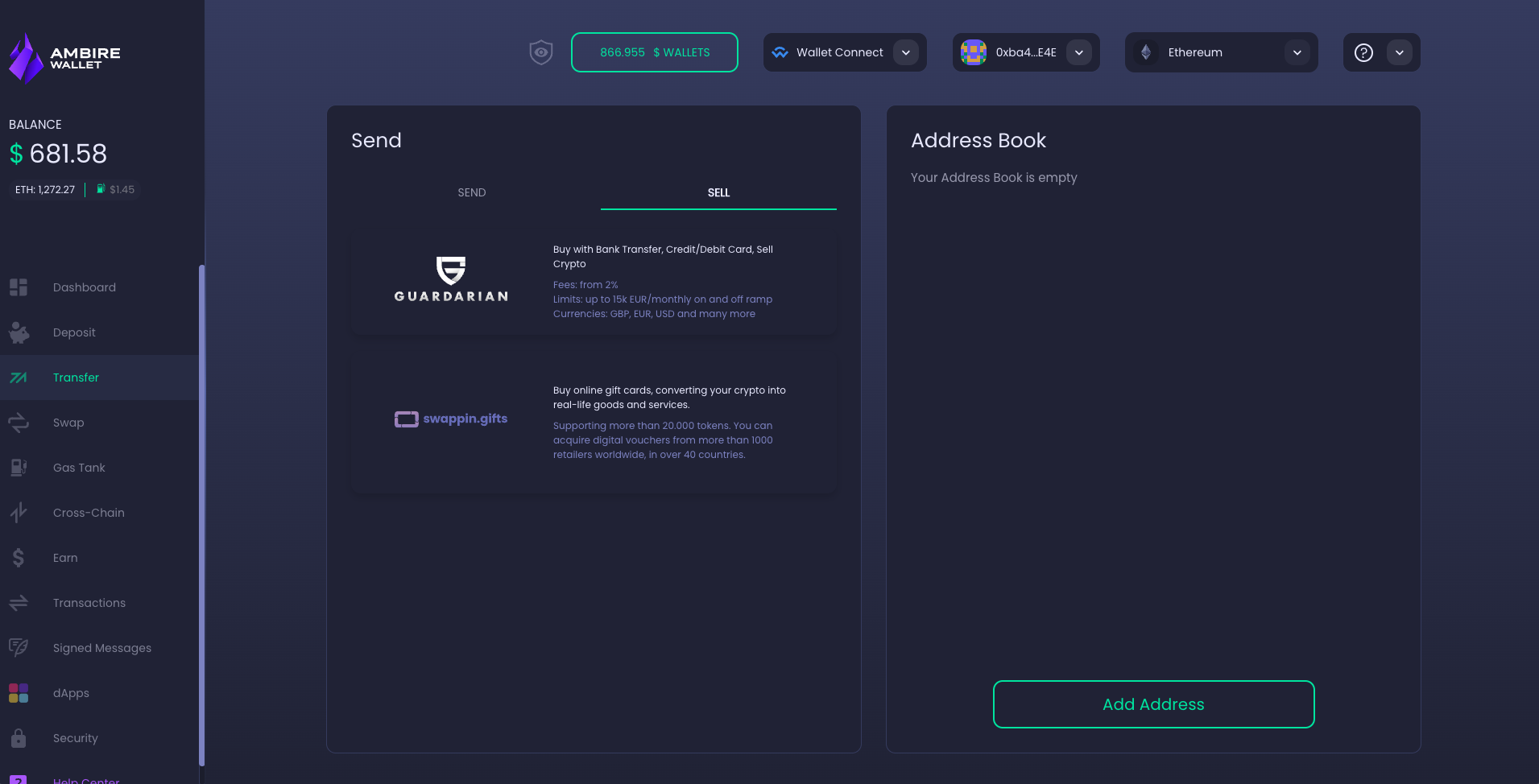Click the swappin.gifts logo
Viewport: 1539px width, 784px height.
coord(451,419)
